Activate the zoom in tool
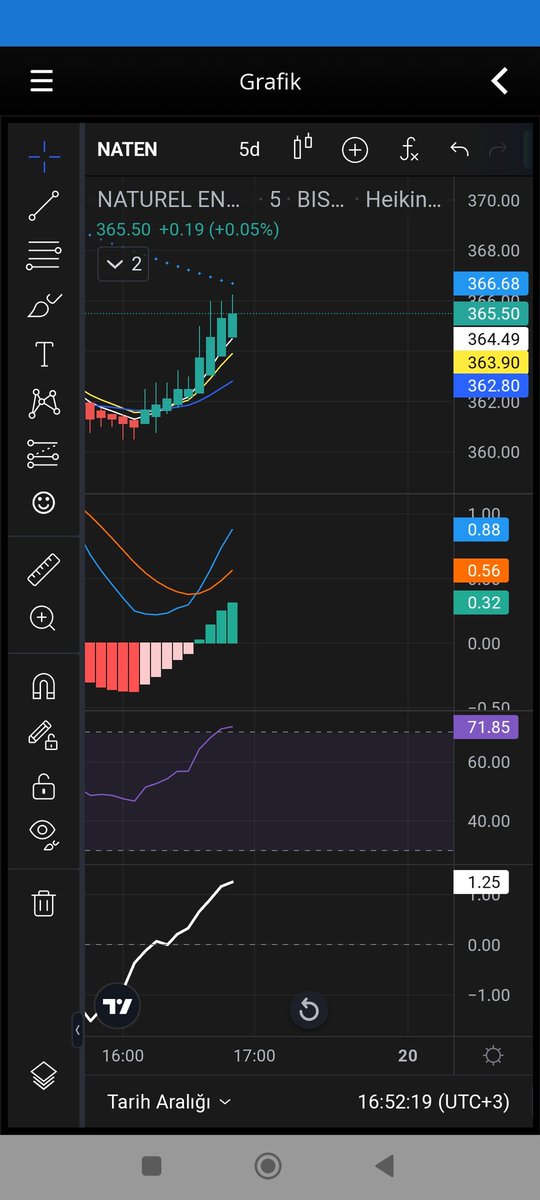The image size is (540, 1200). click(x=43, y=618)
